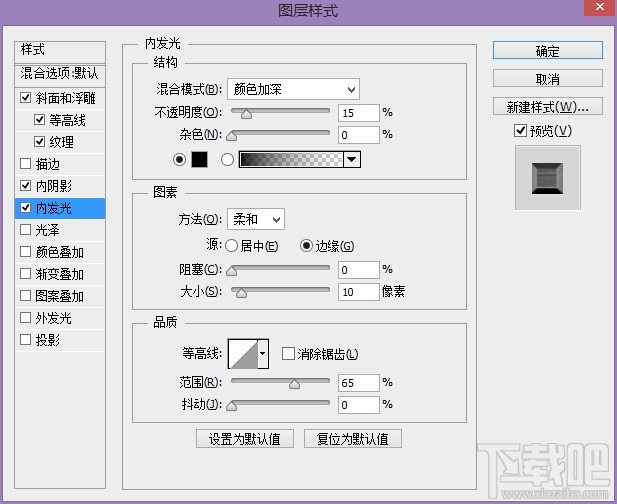Open the contour picker dropdown arrow

coord(263,354)
